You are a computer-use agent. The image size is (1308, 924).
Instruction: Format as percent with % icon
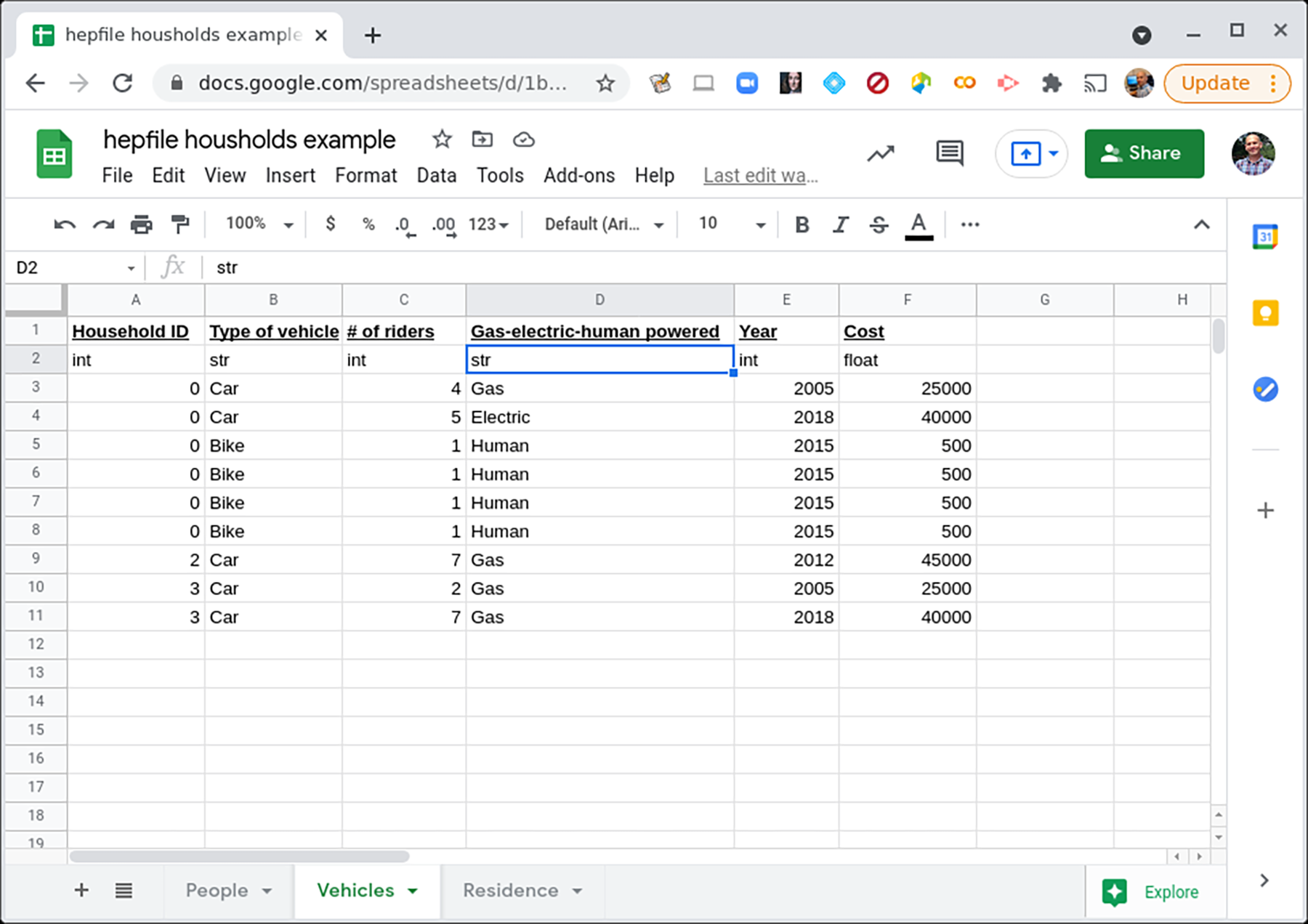click(368, 224)
